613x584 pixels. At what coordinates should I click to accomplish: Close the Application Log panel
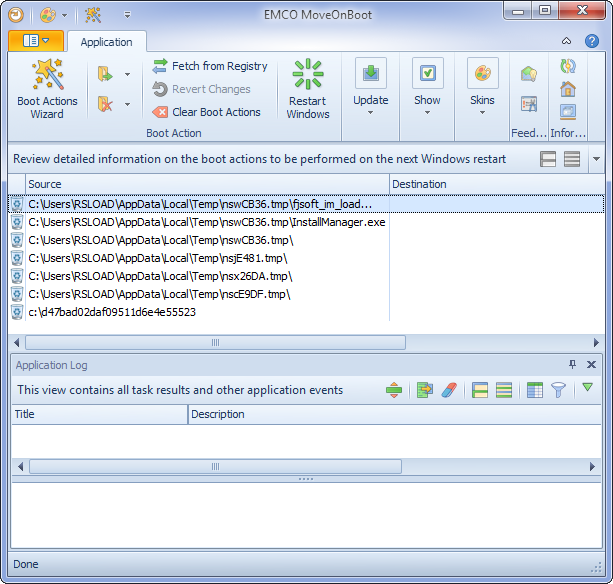click(x=591, y=365)
